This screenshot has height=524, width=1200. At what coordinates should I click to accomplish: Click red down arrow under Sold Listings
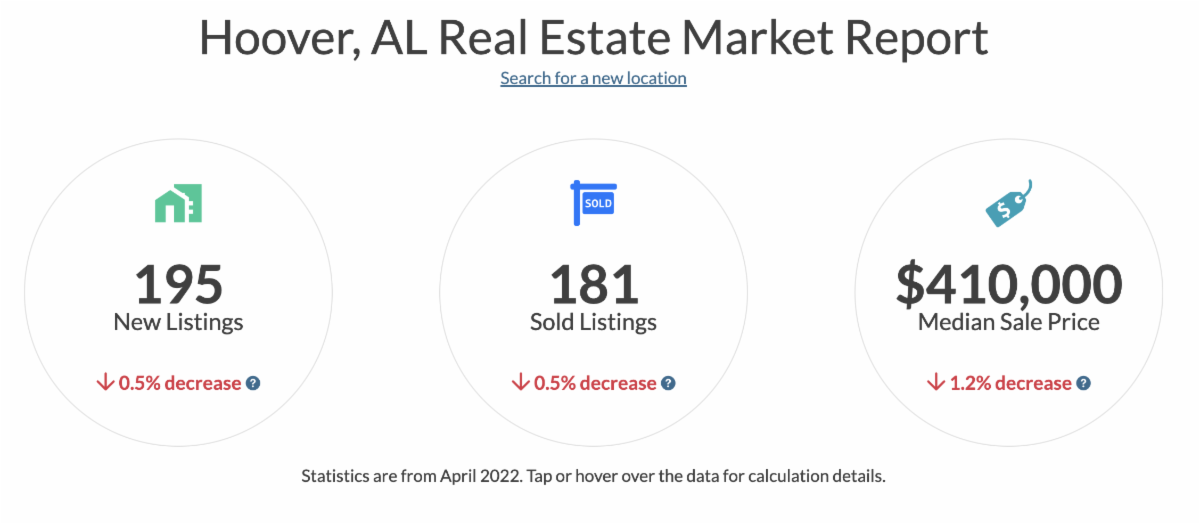[520, 383]
